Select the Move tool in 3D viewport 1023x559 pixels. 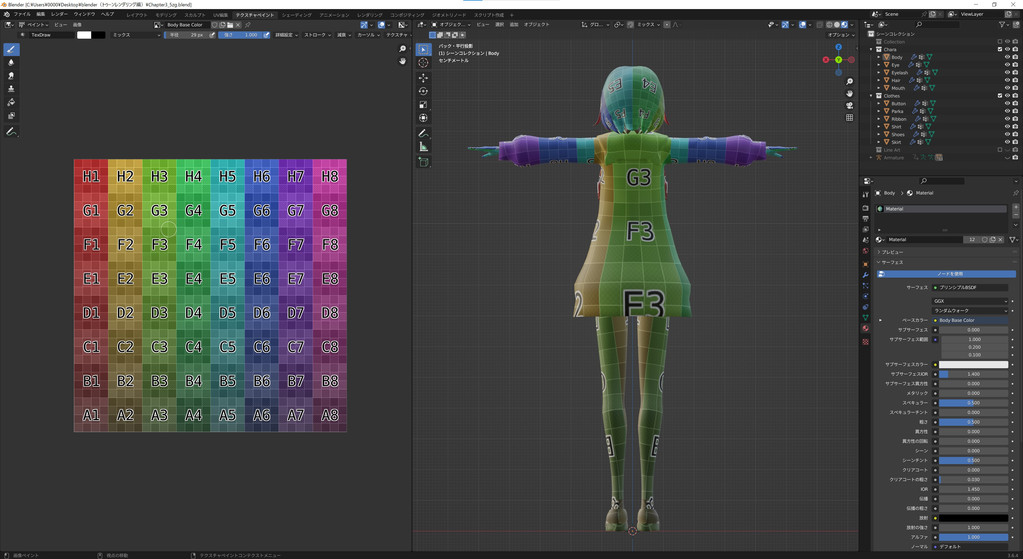point(423,77)
